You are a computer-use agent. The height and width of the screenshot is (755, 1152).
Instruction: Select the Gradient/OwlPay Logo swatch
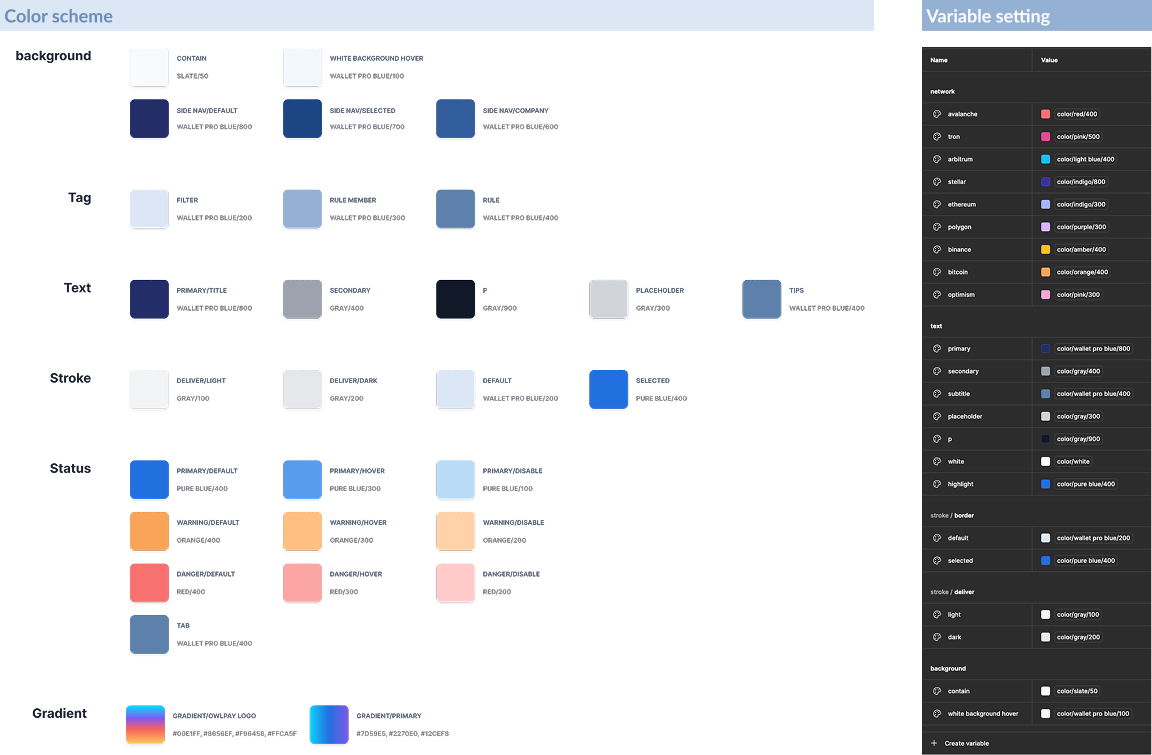tap(145, 725)
